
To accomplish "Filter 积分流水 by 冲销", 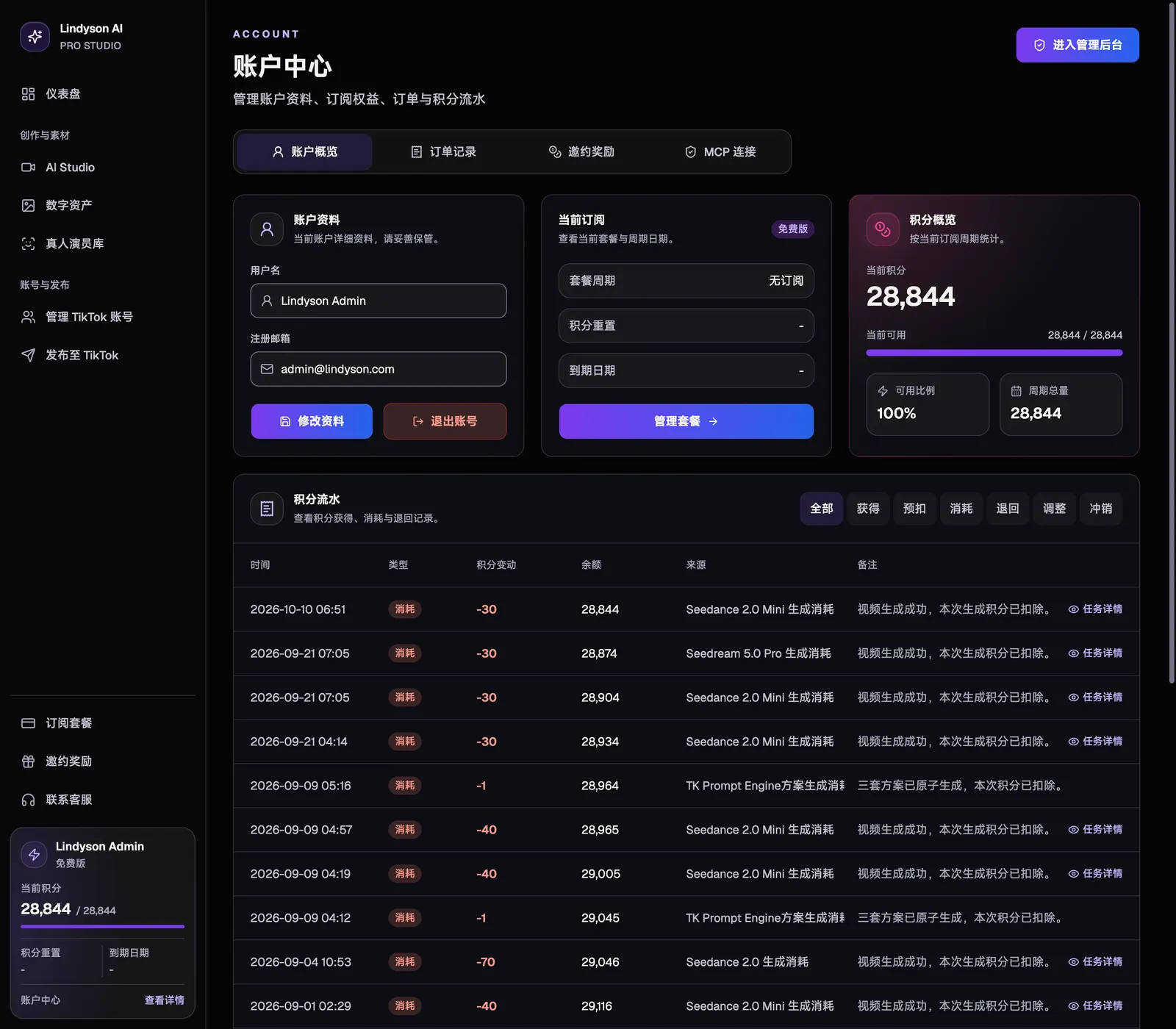I will point(1101,509).
